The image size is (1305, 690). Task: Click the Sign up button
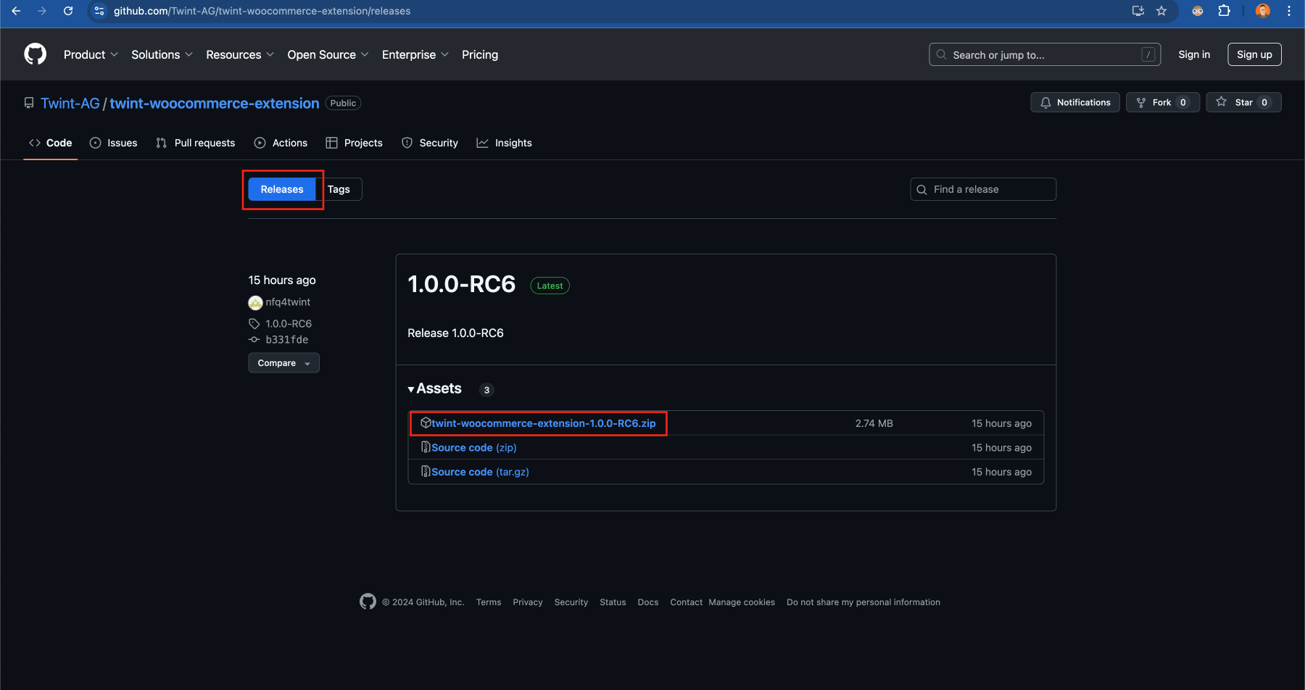(1254, 54)
